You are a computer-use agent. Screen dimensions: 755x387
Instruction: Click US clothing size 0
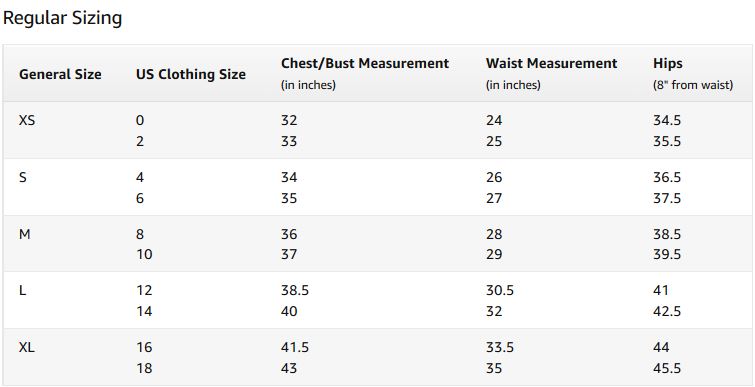pos(140,120)
